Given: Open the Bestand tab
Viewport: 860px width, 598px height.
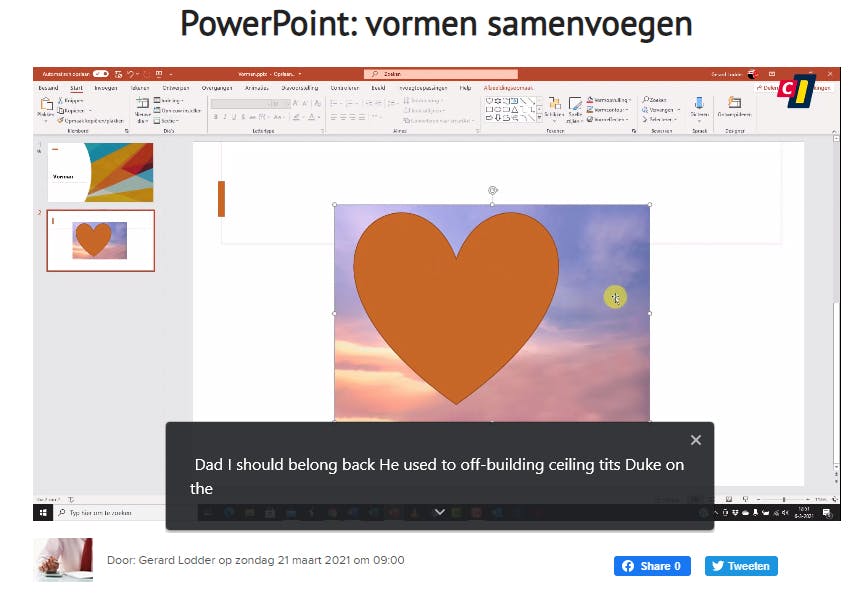Looking at the screenshot, I should (x=48, y=88).
